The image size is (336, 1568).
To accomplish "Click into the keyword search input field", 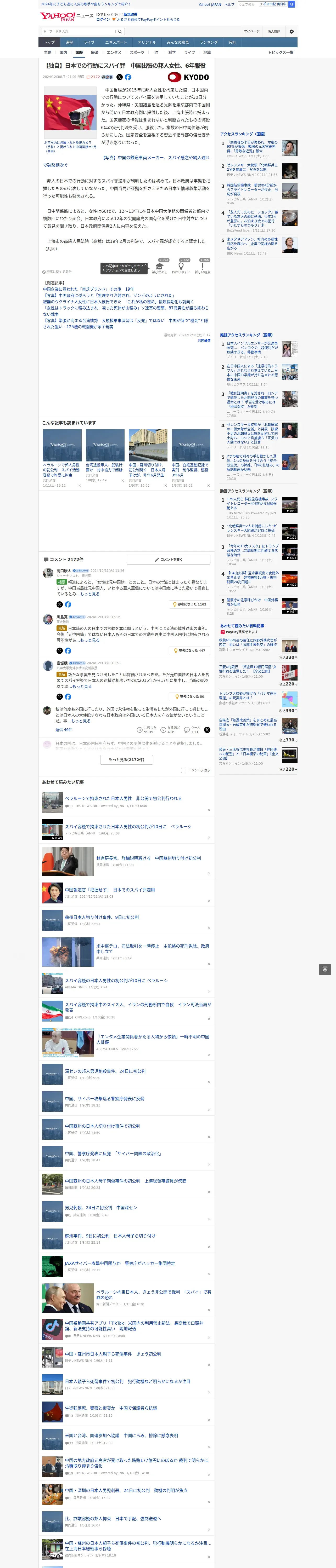I will [79, 32].
